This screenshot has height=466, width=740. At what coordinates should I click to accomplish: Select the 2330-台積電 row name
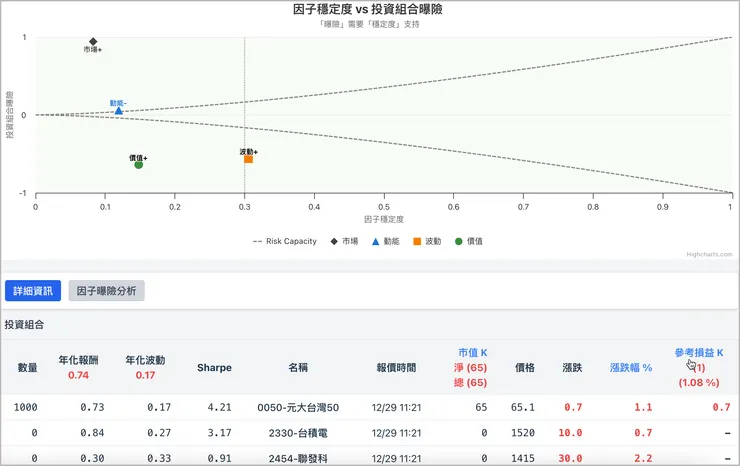coord(298,433)
